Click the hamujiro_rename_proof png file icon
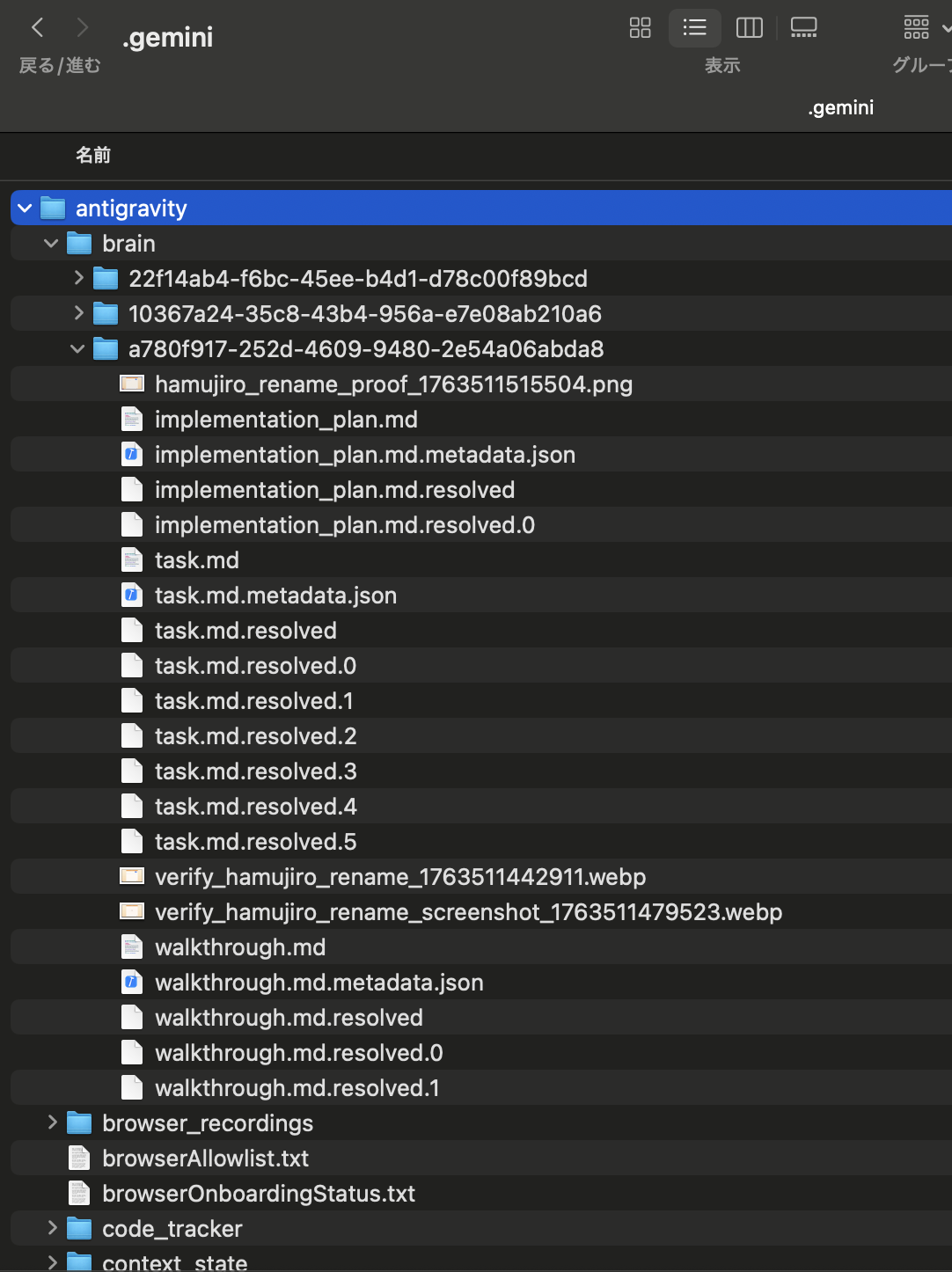The height and width of the screenshot is (1272, 952). pos(132,384)
